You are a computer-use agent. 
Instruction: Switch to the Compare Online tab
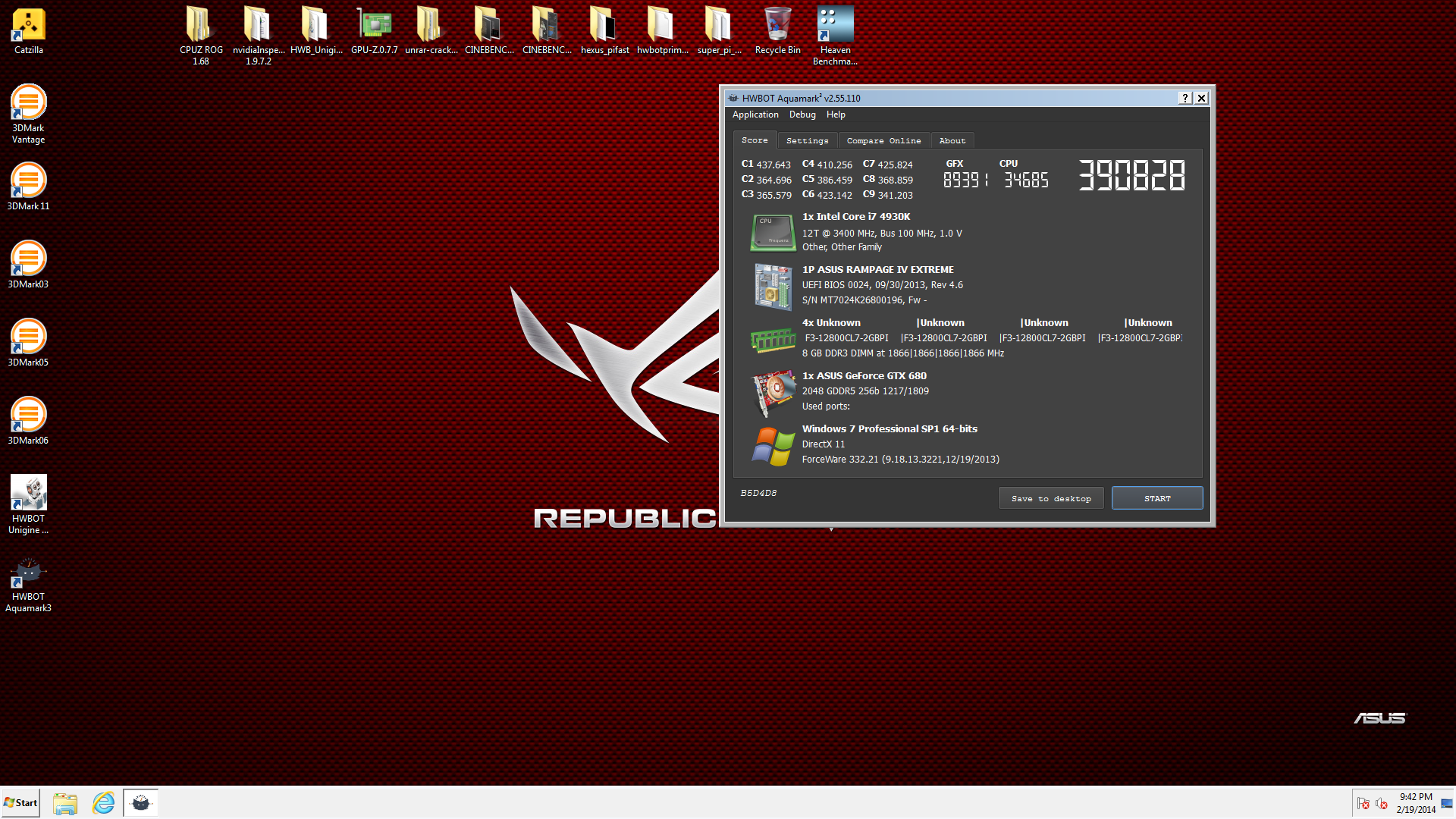(883, 140)
